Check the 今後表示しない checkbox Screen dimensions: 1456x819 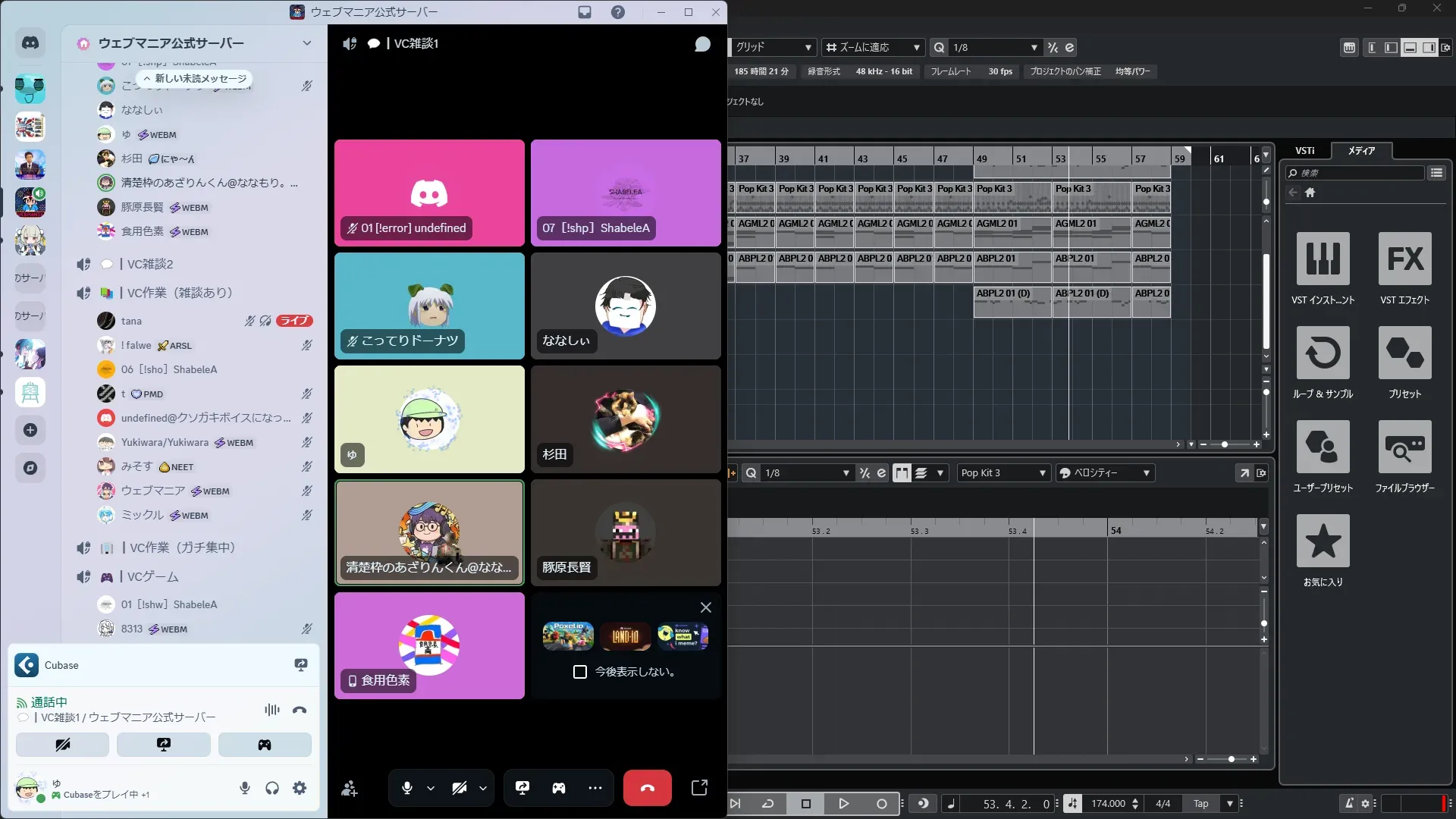pyautogui.click(x=580, y=672)
